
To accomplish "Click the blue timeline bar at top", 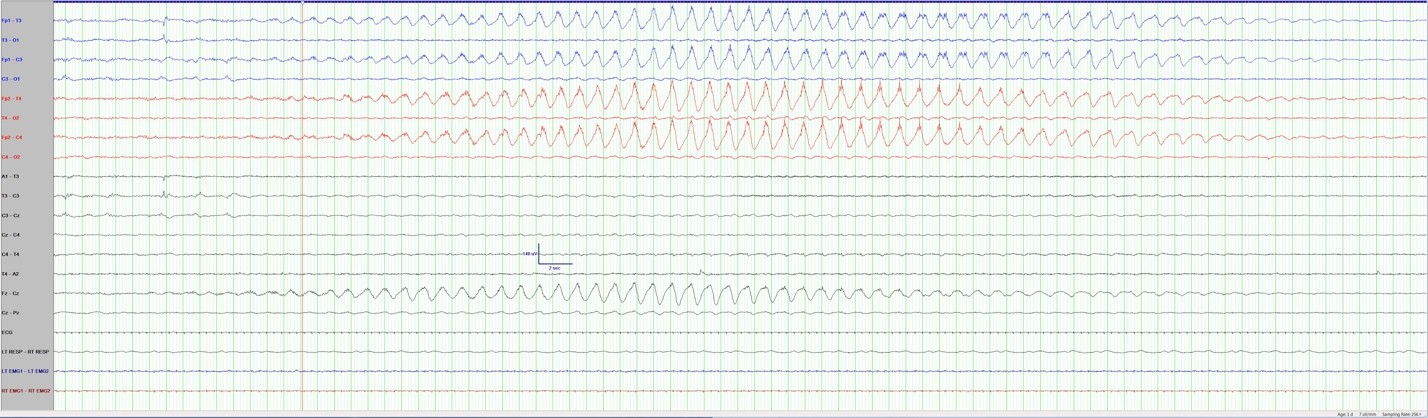I will point(740,2).
